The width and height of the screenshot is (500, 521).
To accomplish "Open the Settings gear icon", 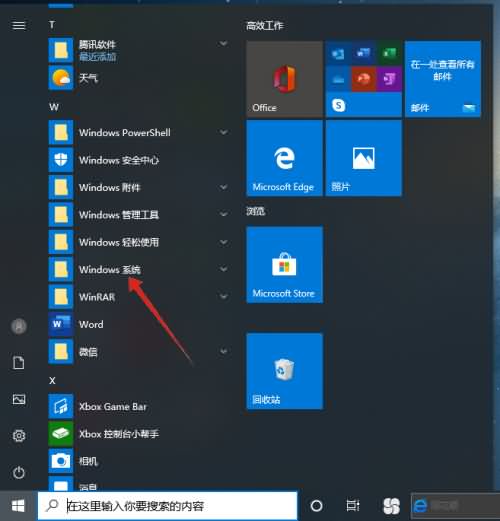I will coord(19,435).
